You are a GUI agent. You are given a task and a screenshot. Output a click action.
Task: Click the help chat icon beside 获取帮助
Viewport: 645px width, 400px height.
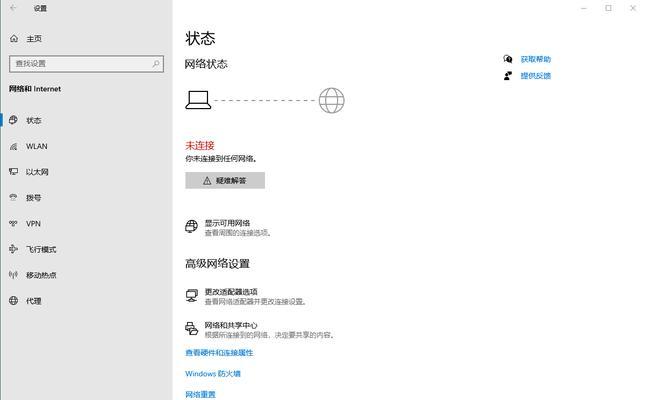508,59
